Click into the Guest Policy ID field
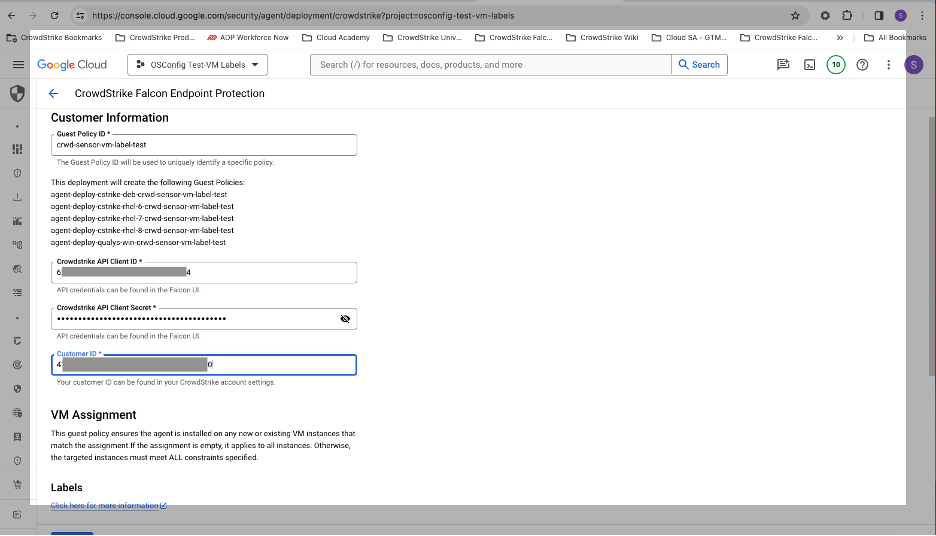Screen dimensions: 936x536 coord(204,145)
